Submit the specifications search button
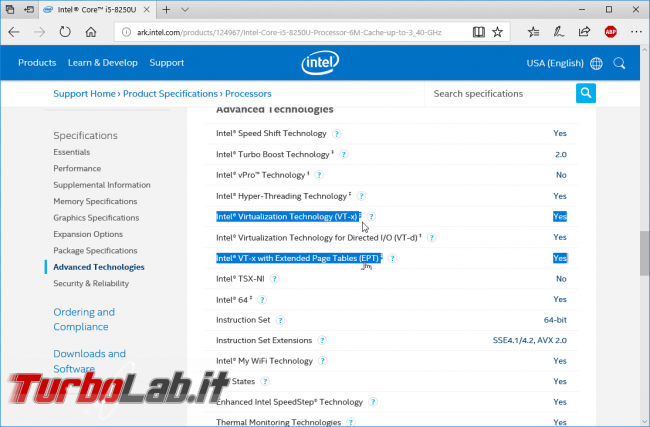Viewport: 650px width, 427px height. click(x=586, y=93)
